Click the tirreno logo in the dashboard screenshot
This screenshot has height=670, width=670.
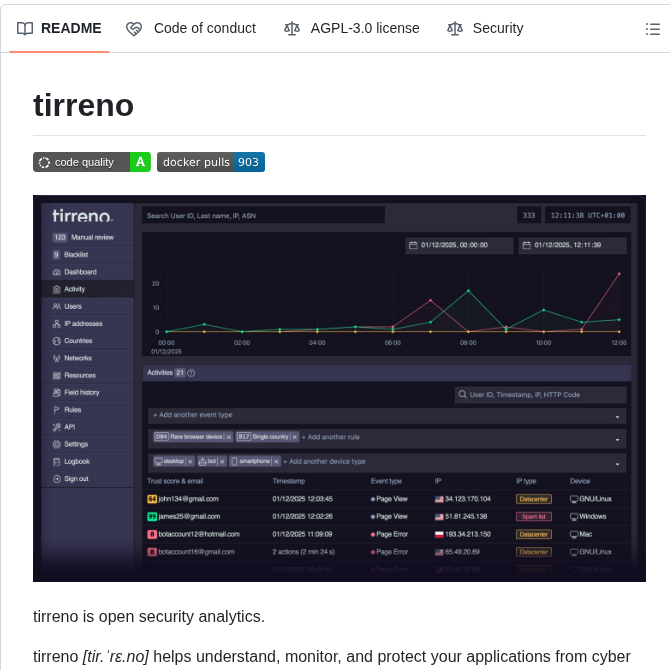[x=83, y=215]
